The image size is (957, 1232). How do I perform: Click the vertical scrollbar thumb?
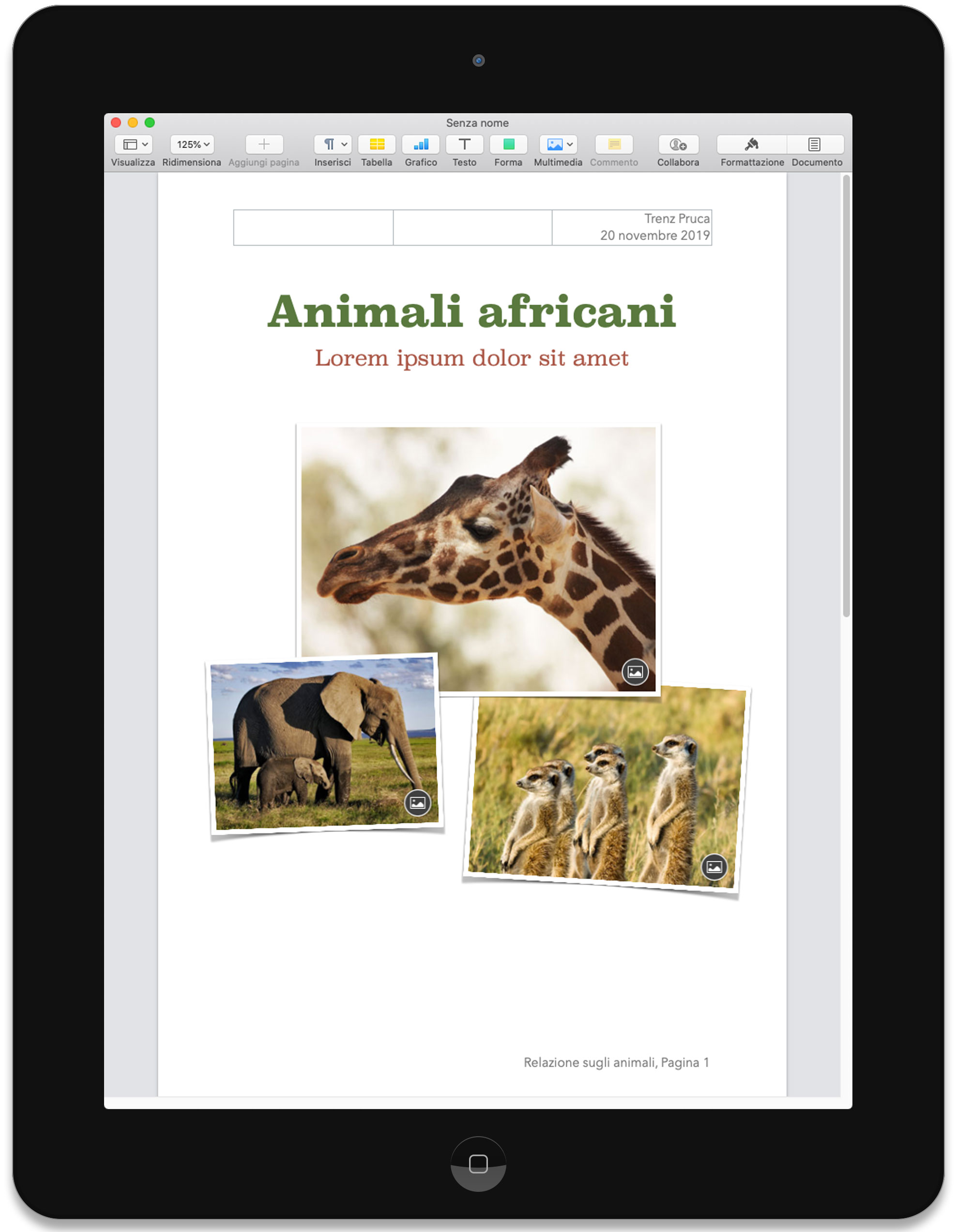(x=846, y=396)
